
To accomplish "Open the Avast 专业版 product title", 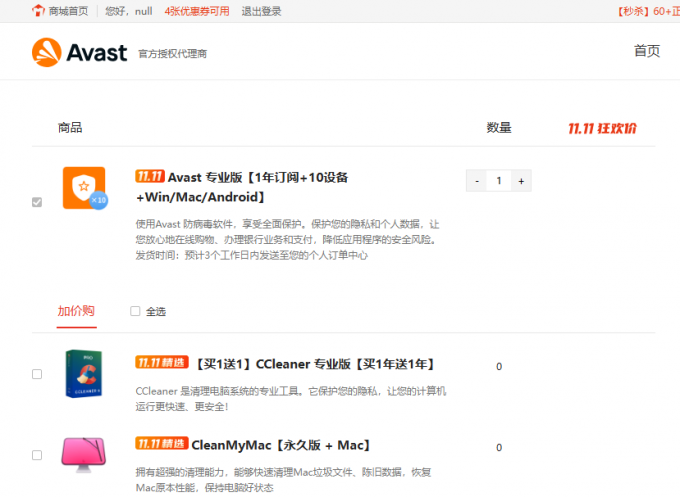I will coord(242,187).
